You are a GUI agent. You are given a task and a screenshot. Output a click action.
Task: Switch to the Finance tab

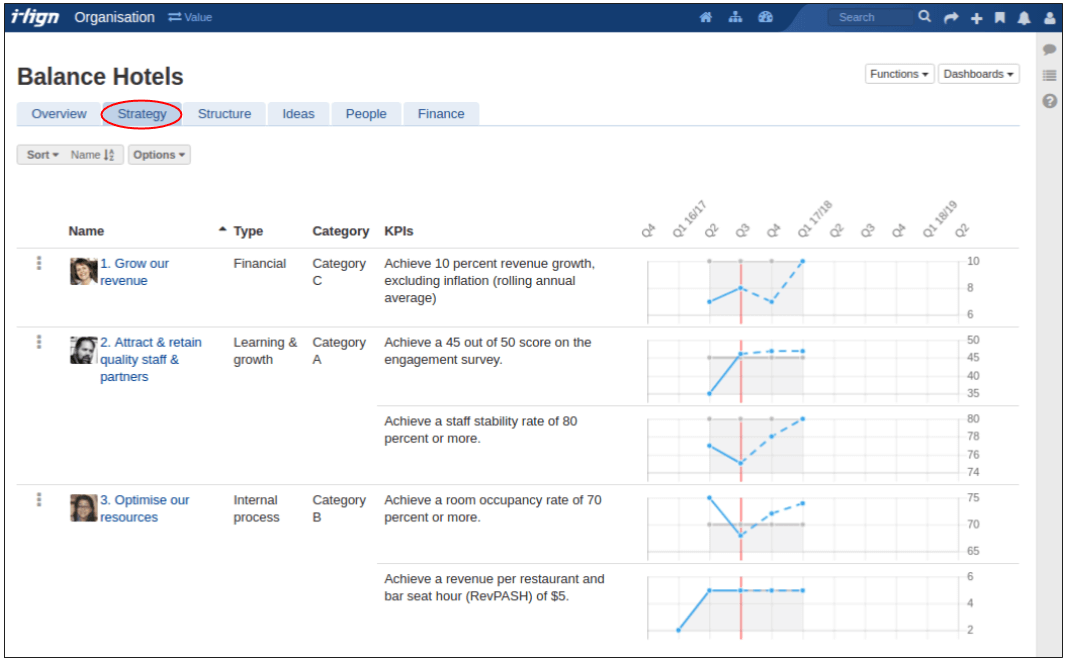click(x=441, y=114)
